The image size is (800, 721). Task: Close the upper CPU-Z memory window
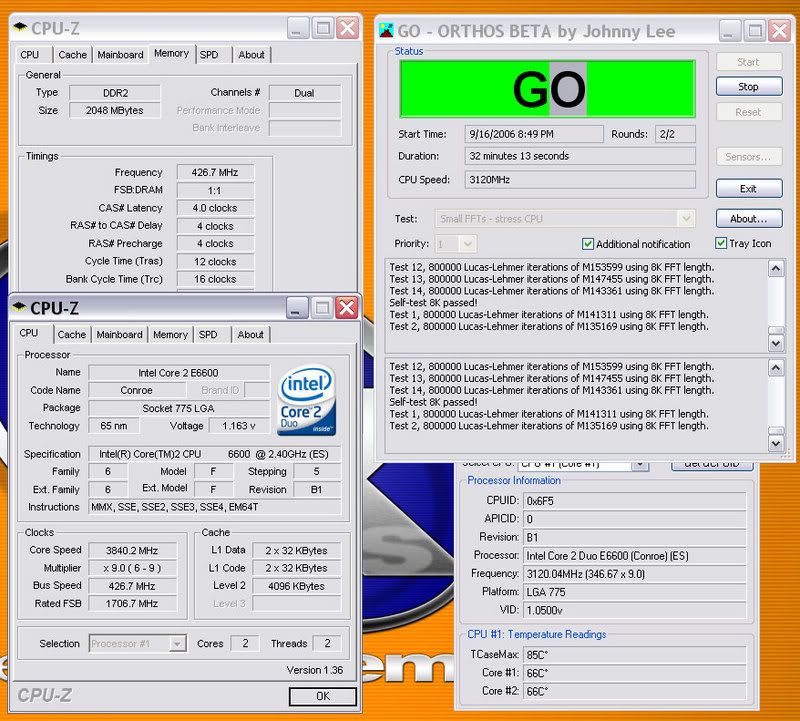click(x=348, y=28)
